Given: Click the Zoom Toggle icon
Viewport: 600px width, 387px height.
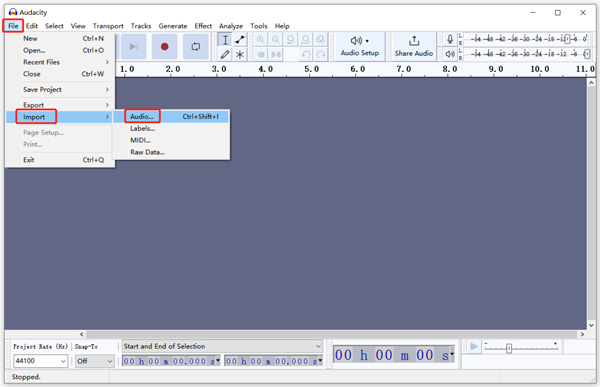Looking at the screenshot, I should pos(321,40).
